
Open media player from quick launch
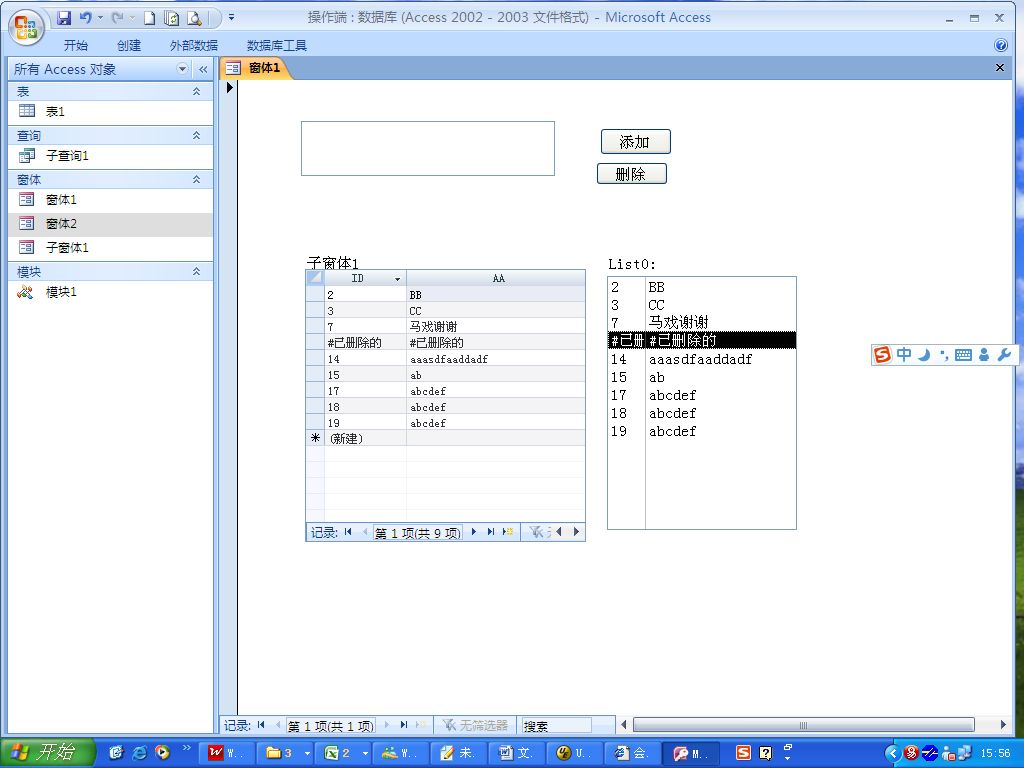pos(162,753)
